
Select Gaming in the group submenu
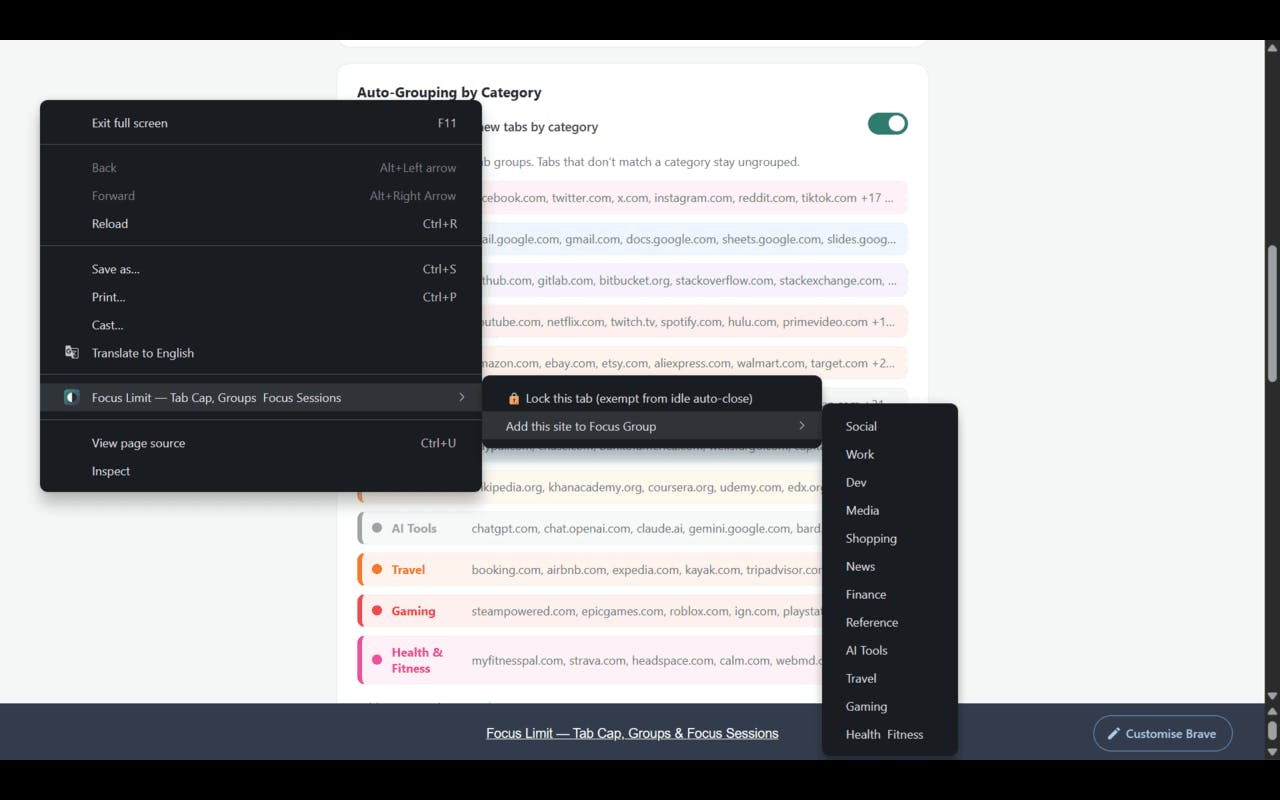point(890,706)
